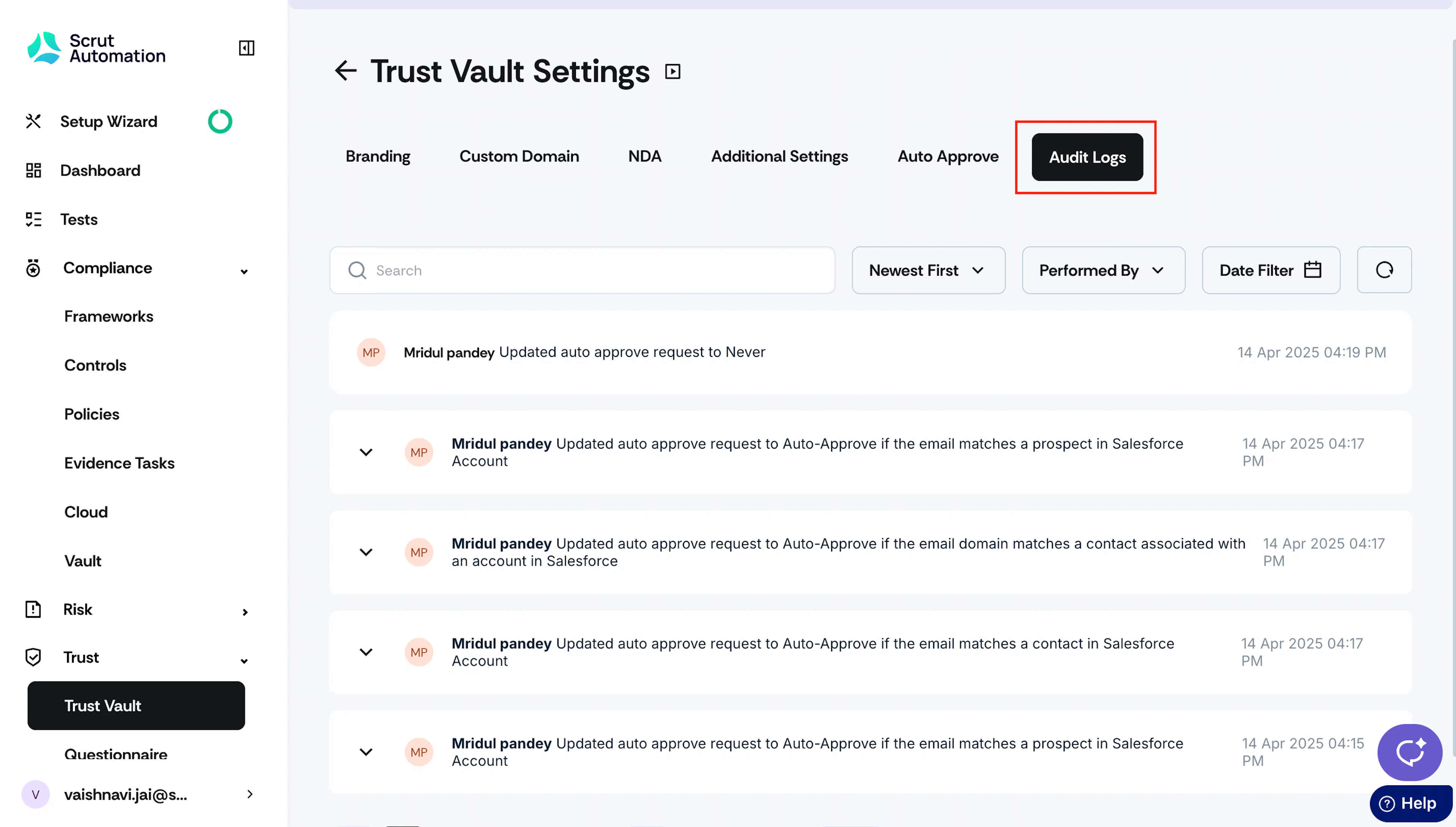Expand user account menu arrow
1456x827 pixels.
[250, 794]
